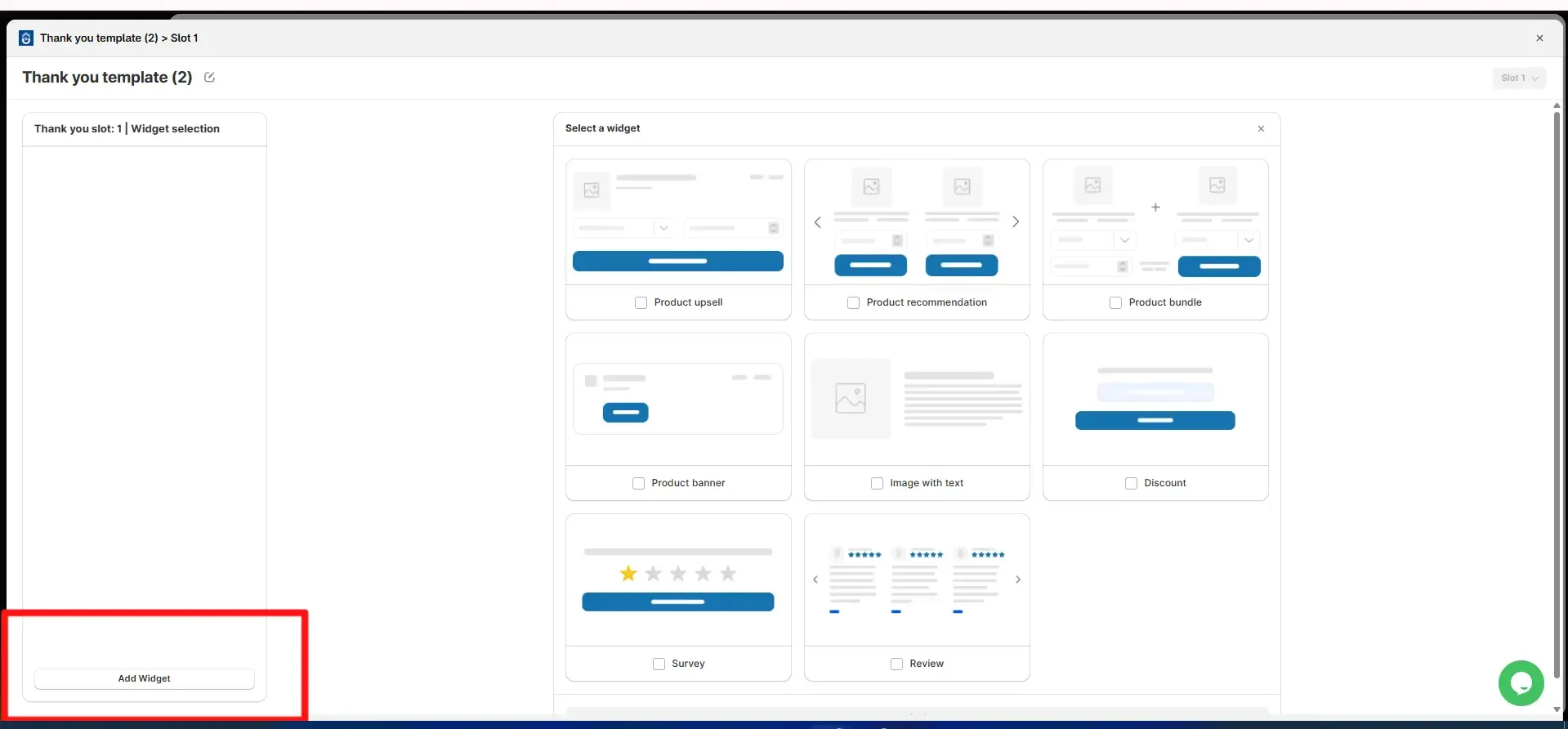Click the Thank you template (2) > Slot 1 breadcrumb

tap(119, 38)
